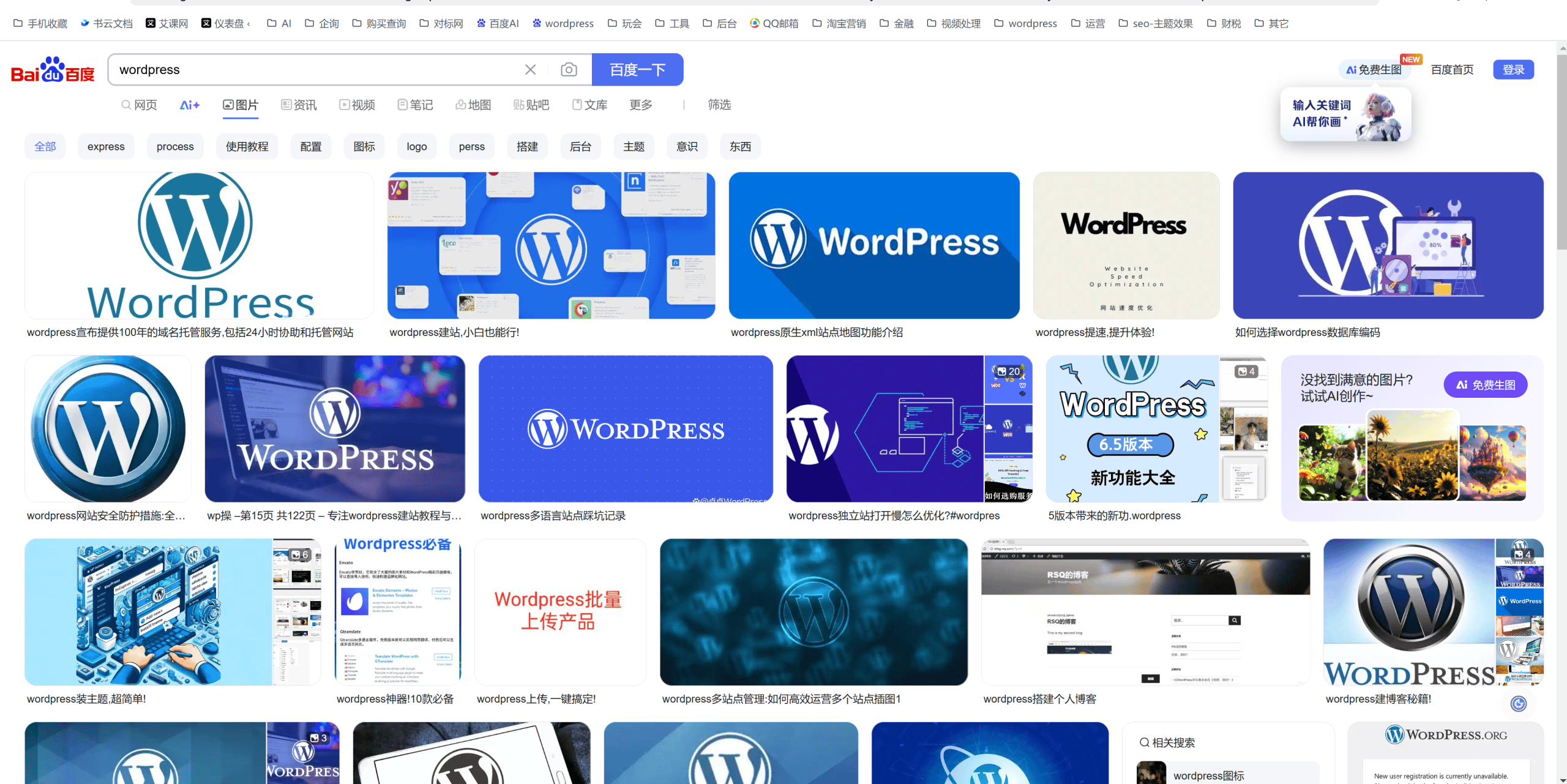
Task: Open thumbnail wordpress建站,小白也能行!
Action: pos(551,245)
